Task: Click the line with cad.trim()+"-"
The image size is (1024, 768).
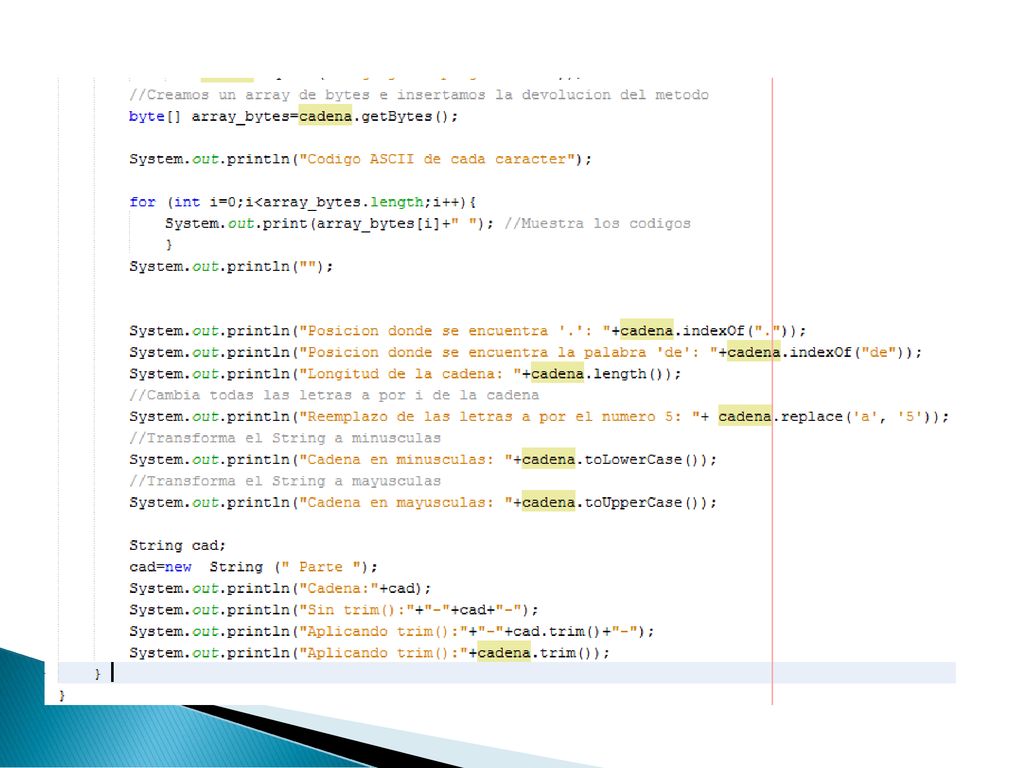Action: [391, 632]
